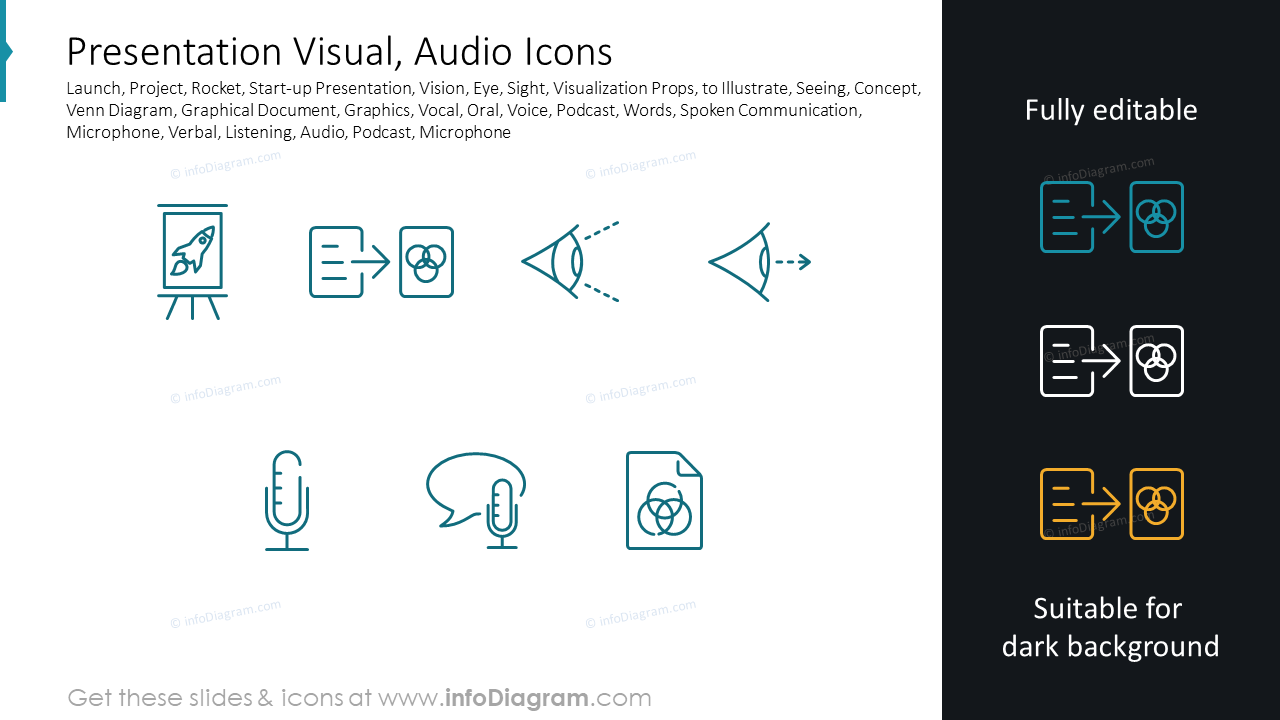This screenshot has width=1280, height=720.
Task: Select the eye with dashed sight lines icon
Action: [x=569, y=262]
